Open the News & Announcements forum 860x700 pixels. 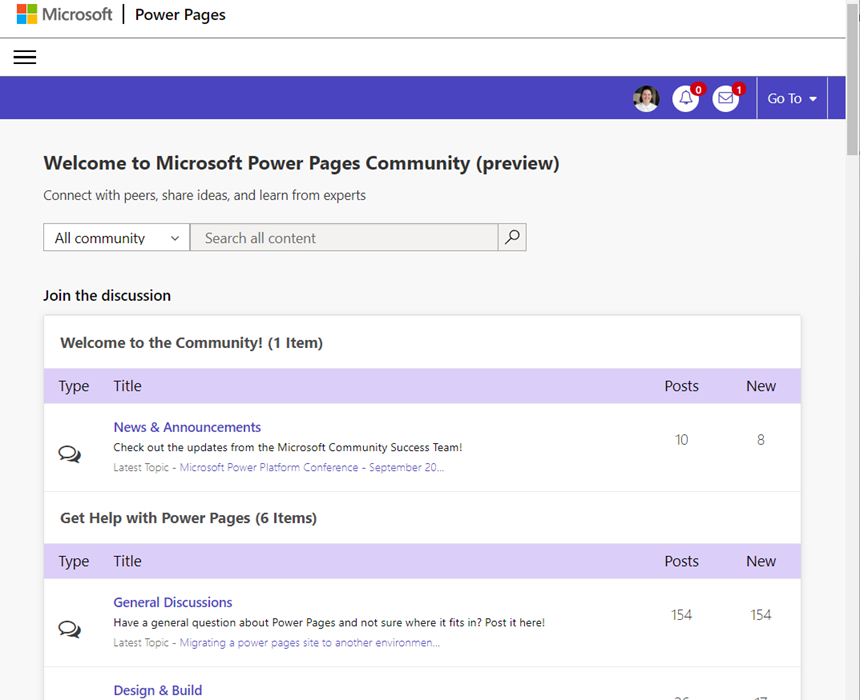tap(187, 427)
